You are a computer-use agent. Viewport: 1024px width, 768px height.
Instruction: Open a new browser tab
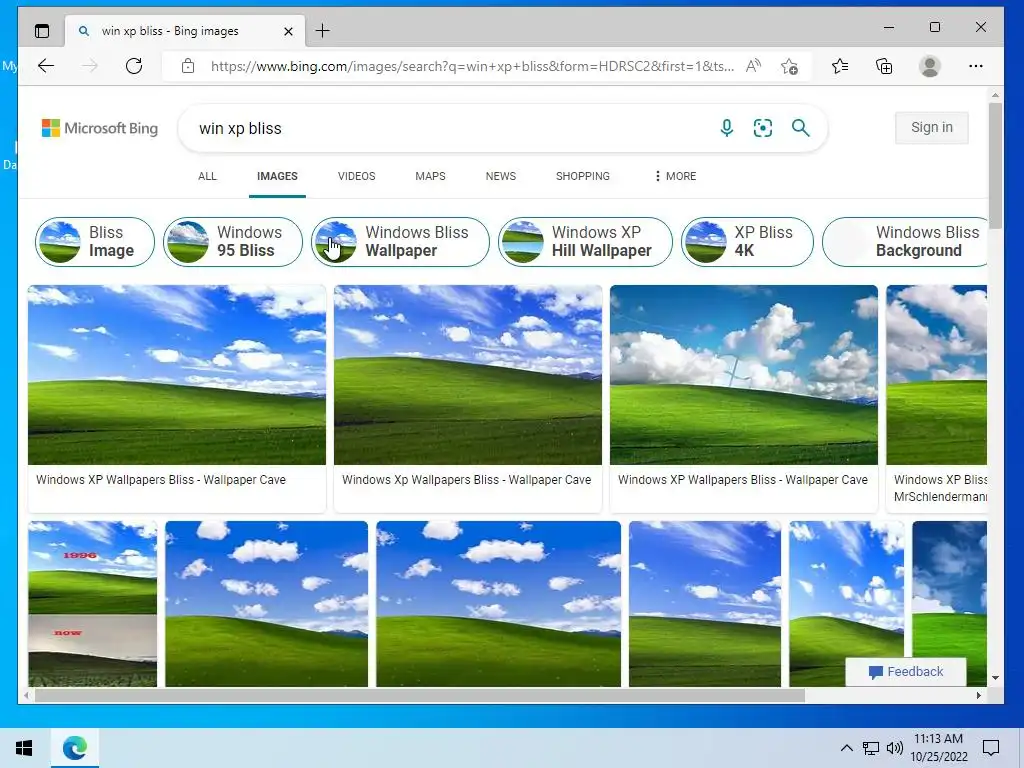322,31
